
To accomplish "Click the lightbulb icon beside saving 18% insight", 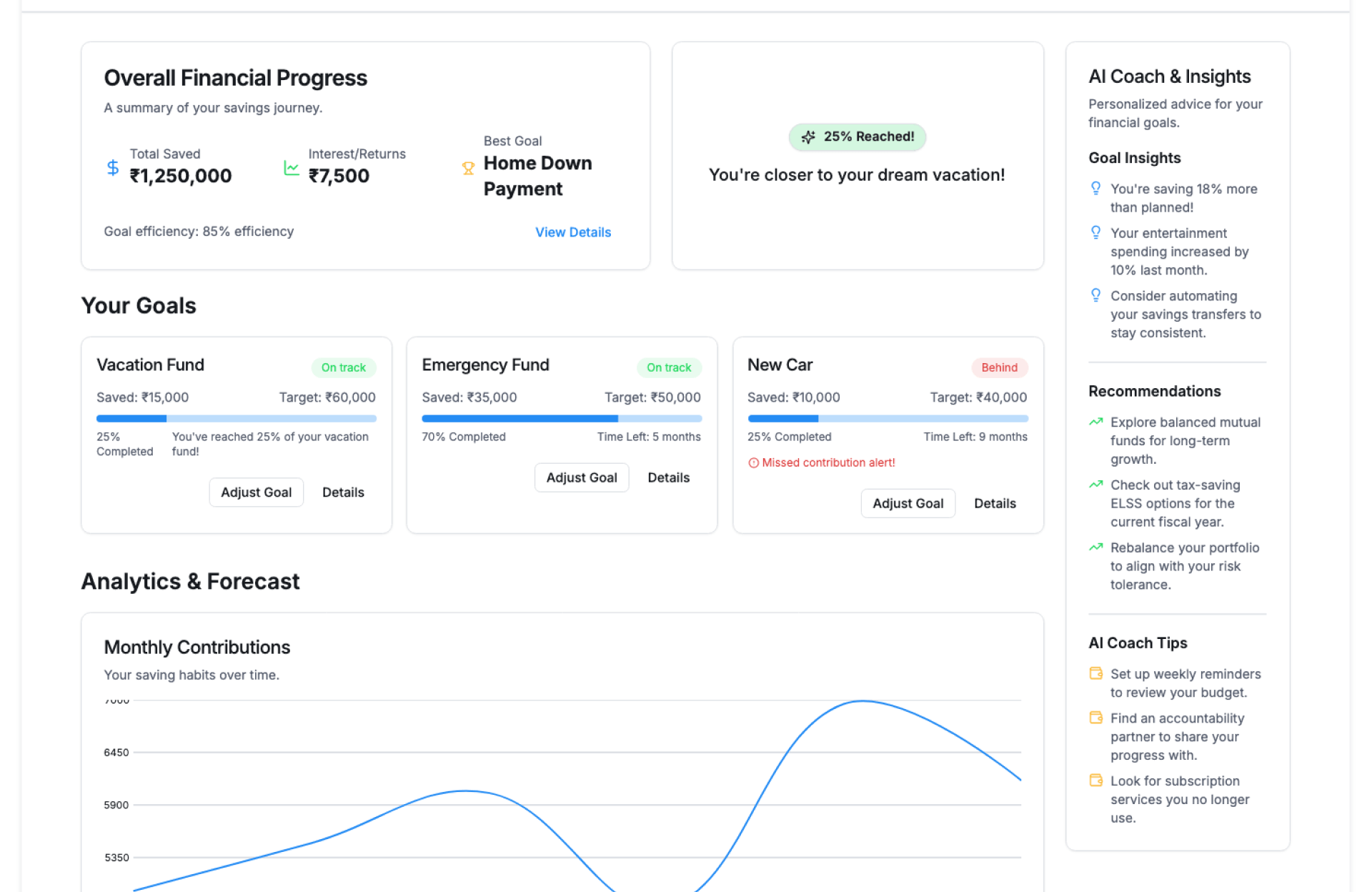I will [1095, 188].
